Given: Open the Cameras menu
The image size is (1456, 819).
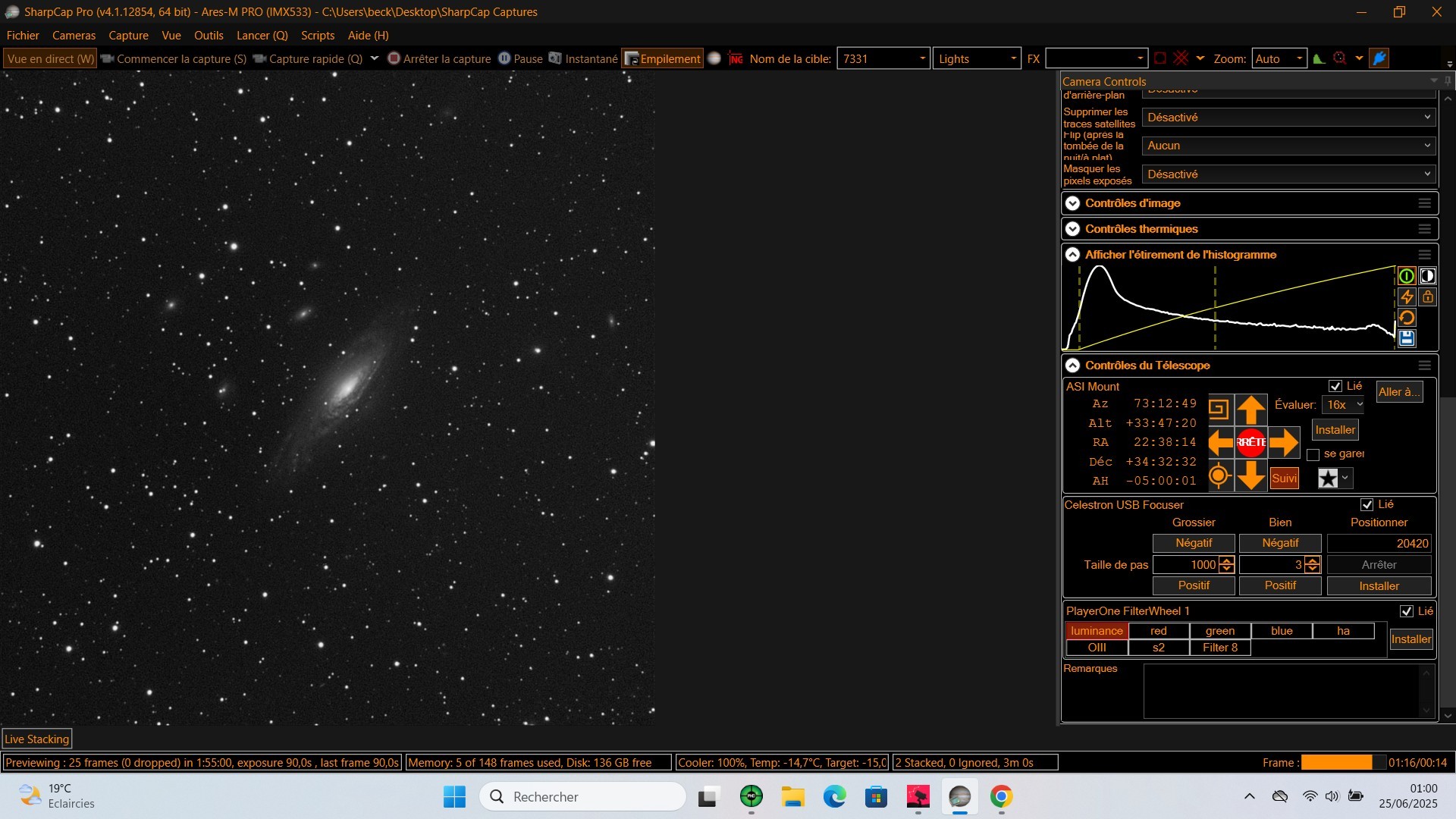Looking at the screenshot, I should tap(74, 36).
